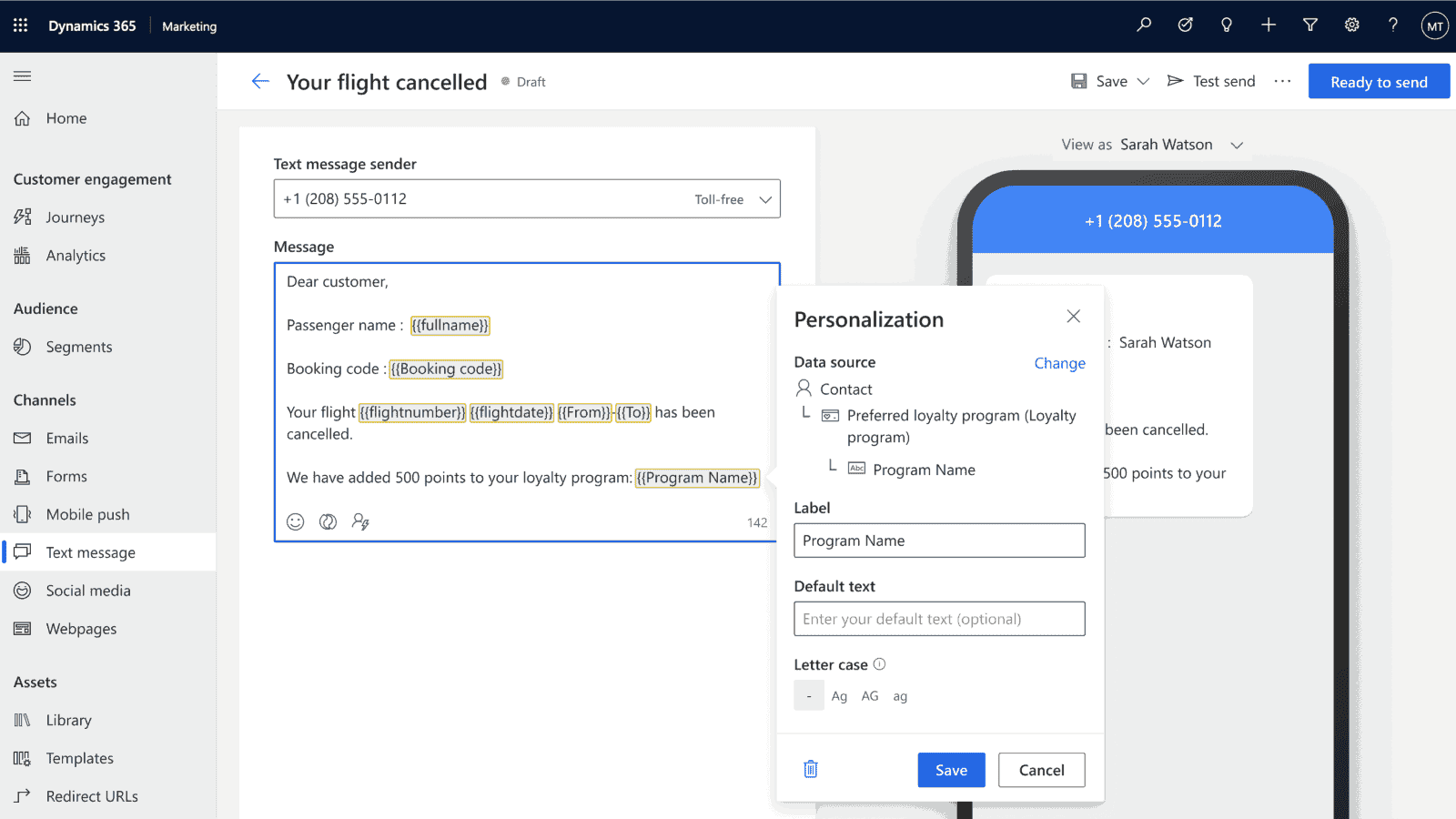Click the default text input field
1456x819 pixels.
point(939,619)
